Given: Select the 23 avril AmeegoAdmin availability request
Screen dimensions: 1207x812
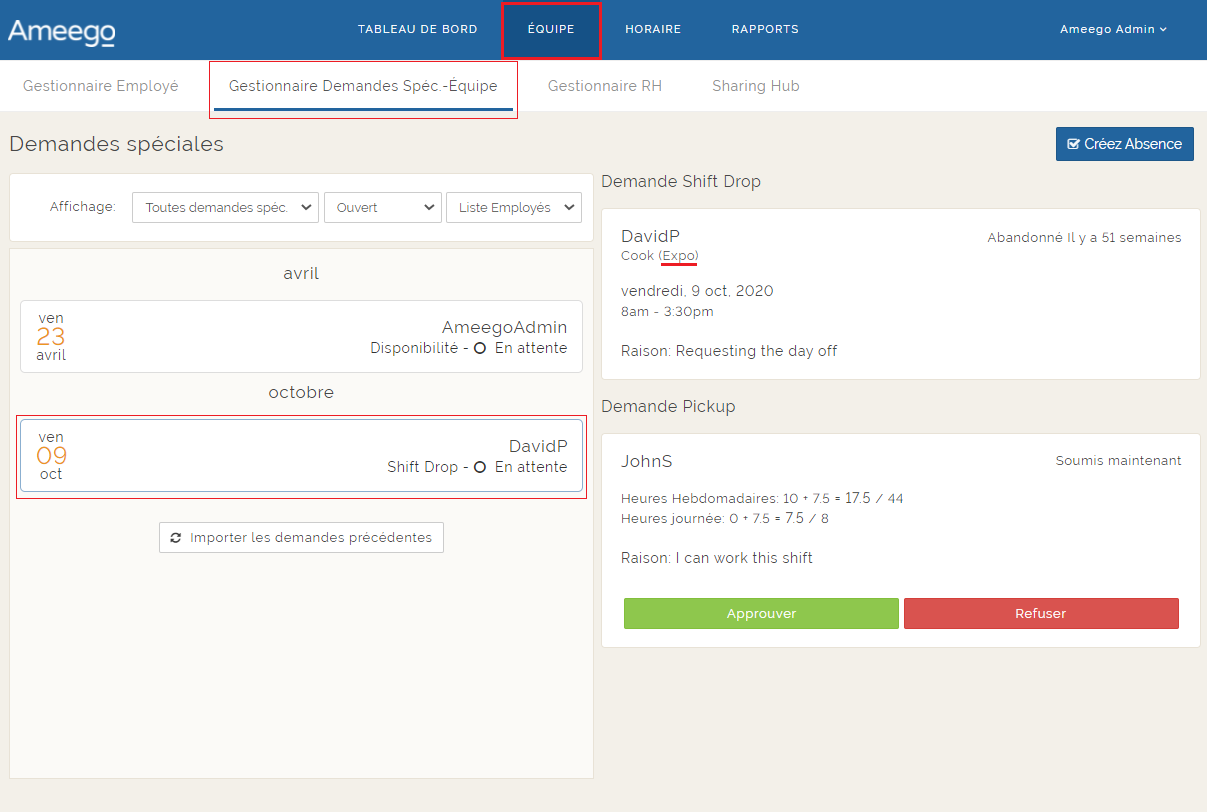Looking at the screenshot, I should tap(301, 337).
